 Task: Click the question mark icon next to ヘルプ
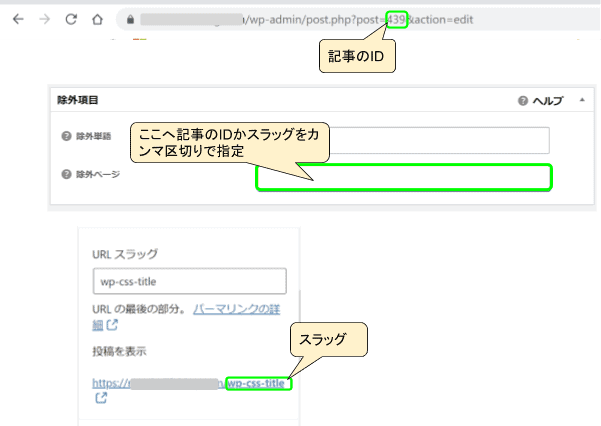522,101
